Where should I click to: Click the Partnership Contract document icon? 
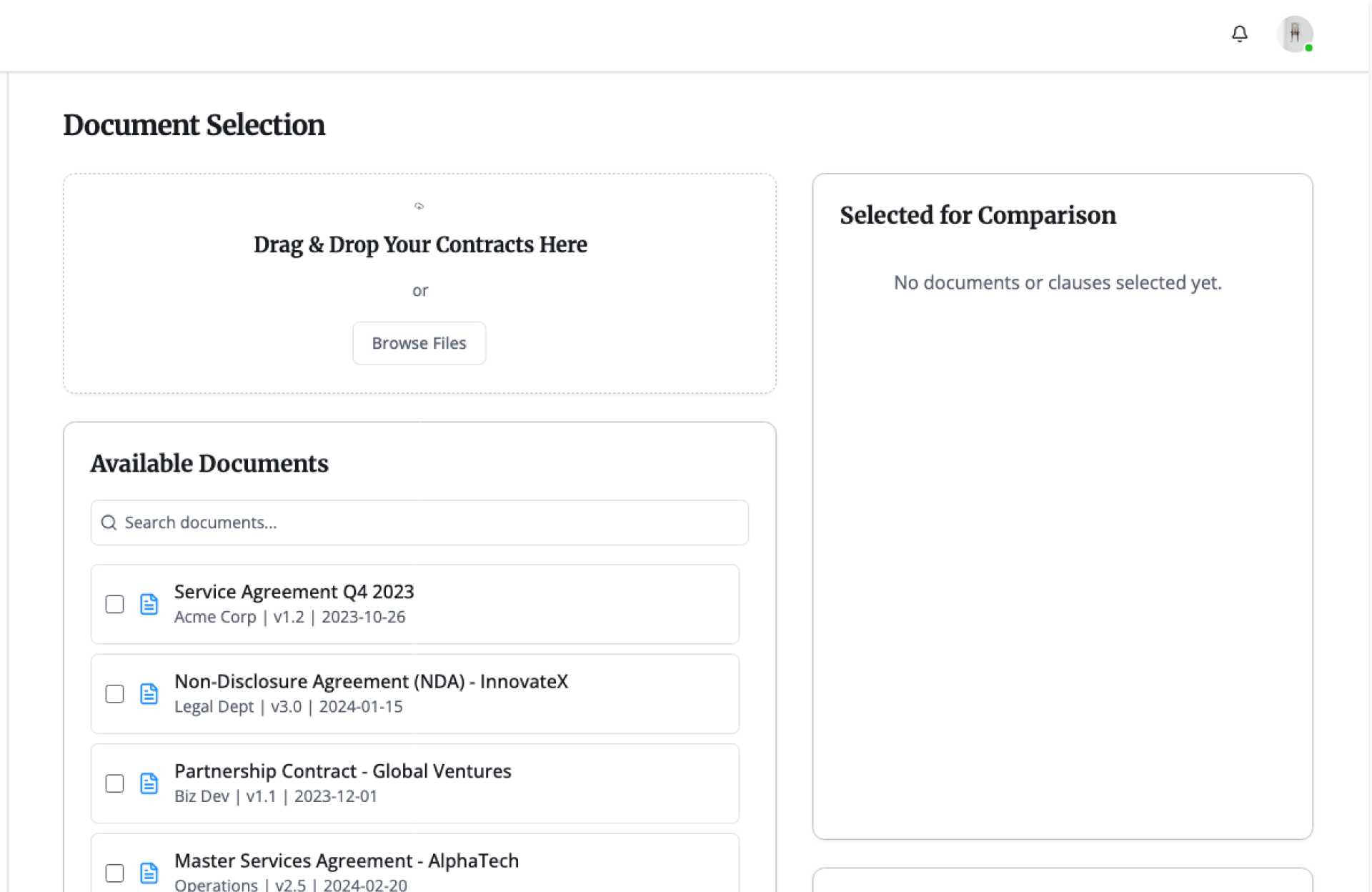tap(149, 783)
